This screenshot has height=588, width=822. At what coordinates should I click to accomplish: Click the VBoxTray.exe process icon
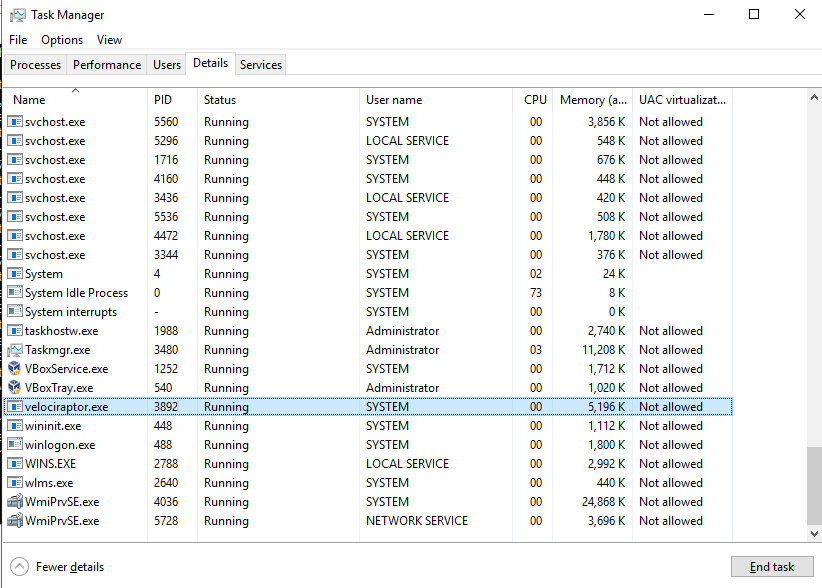pyautogui.click(x=14, y=387)
